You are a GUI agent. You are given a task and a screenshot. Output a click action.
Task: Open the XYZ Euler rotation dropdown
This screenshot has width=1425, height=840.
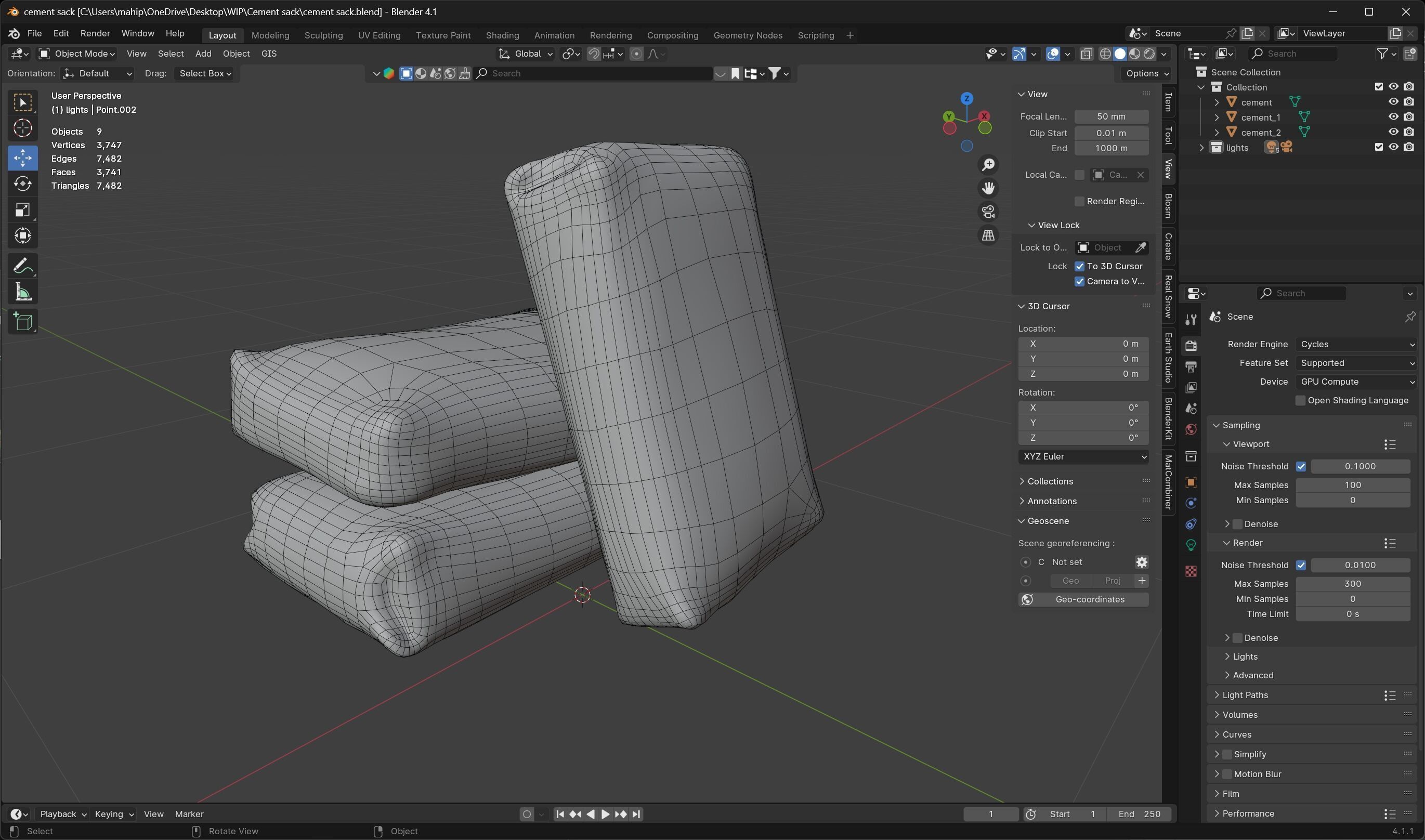(1083, 456)
